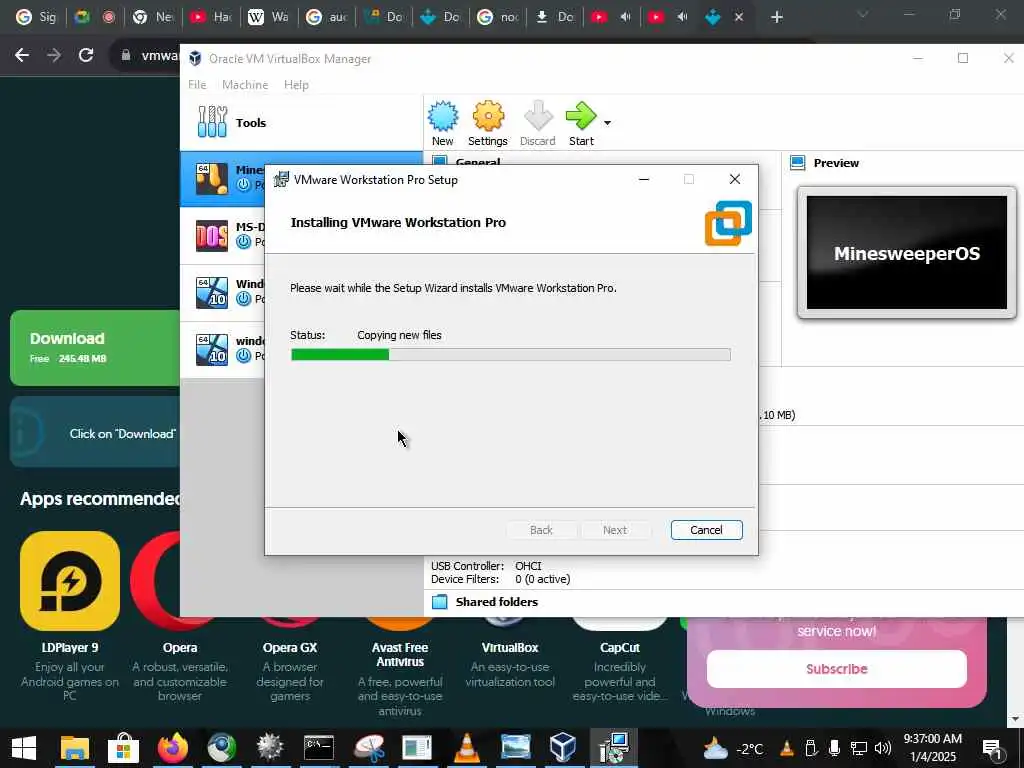Open Microsoft Store from taskbar
Screen dimensions: 1024x768
[123, 748]
